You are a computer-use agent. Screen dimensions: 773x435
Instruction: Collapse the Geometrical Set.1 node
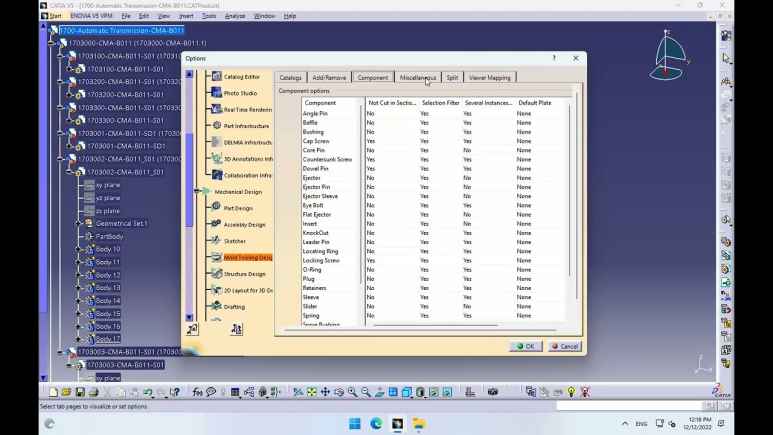[79, 223]
